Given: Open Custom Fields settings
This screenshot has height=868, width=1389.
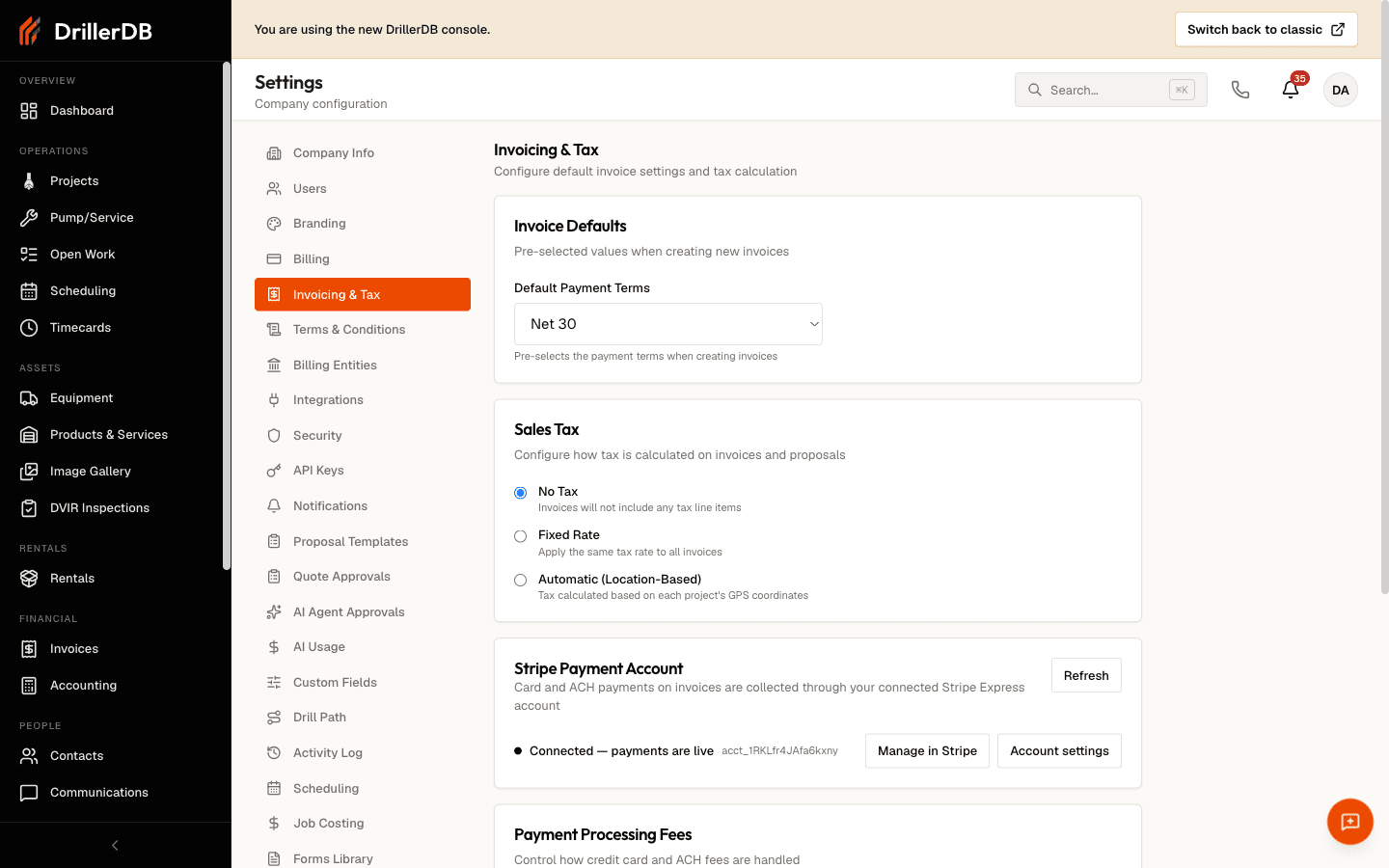Looking at the screenshot, I should coord(363,683).
